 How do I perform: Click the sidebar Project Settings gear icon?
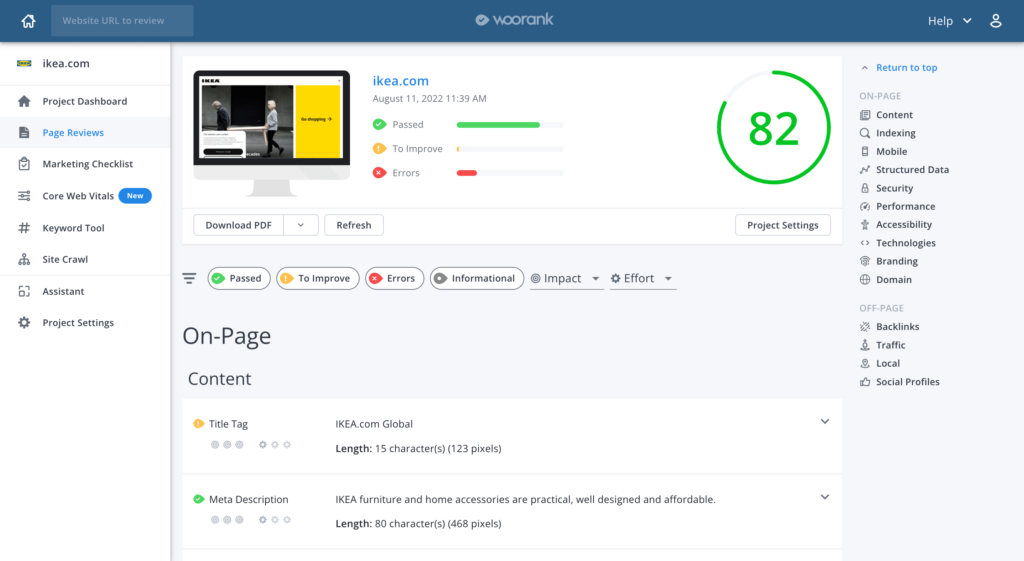[x=24, y=323]
